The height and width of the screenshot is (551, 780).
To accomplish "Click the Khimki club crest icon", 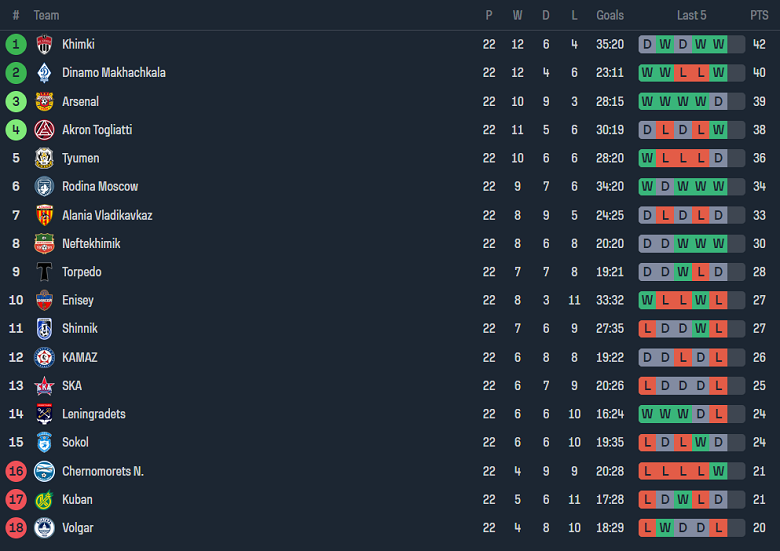I will pos(44,44).
